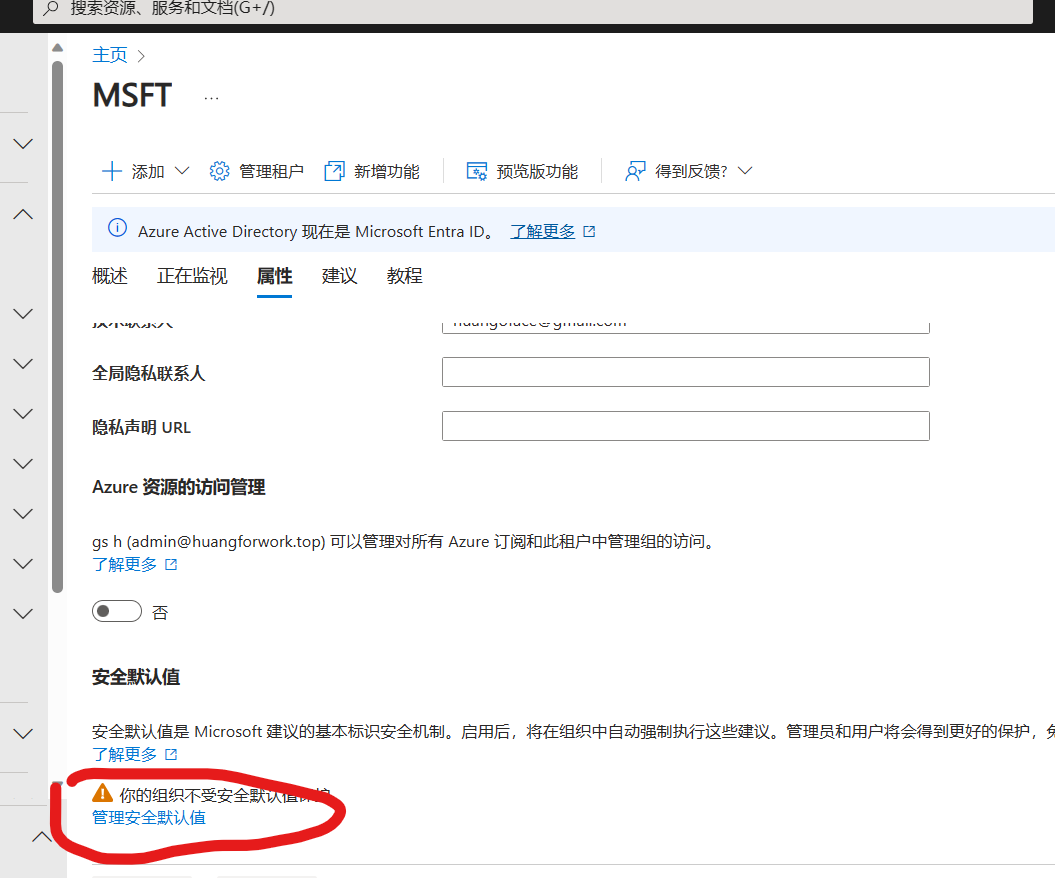
Task: Click the MSFT page title
Action: (x=133, y=96)
